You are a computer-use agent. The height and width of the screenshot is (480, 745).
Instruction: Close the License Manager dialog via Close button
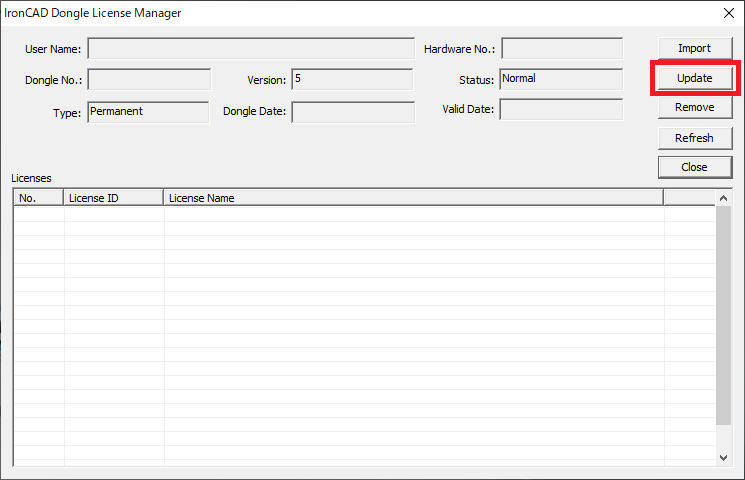click(695, 167)
